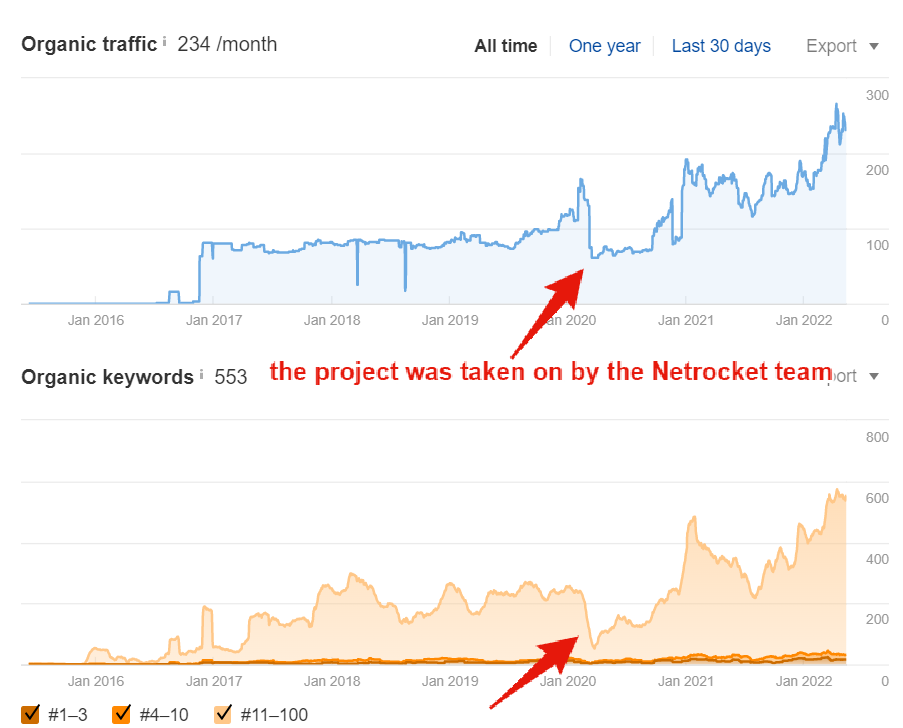Open the Export menu arrow for keywords chart

tap(873, 377)
